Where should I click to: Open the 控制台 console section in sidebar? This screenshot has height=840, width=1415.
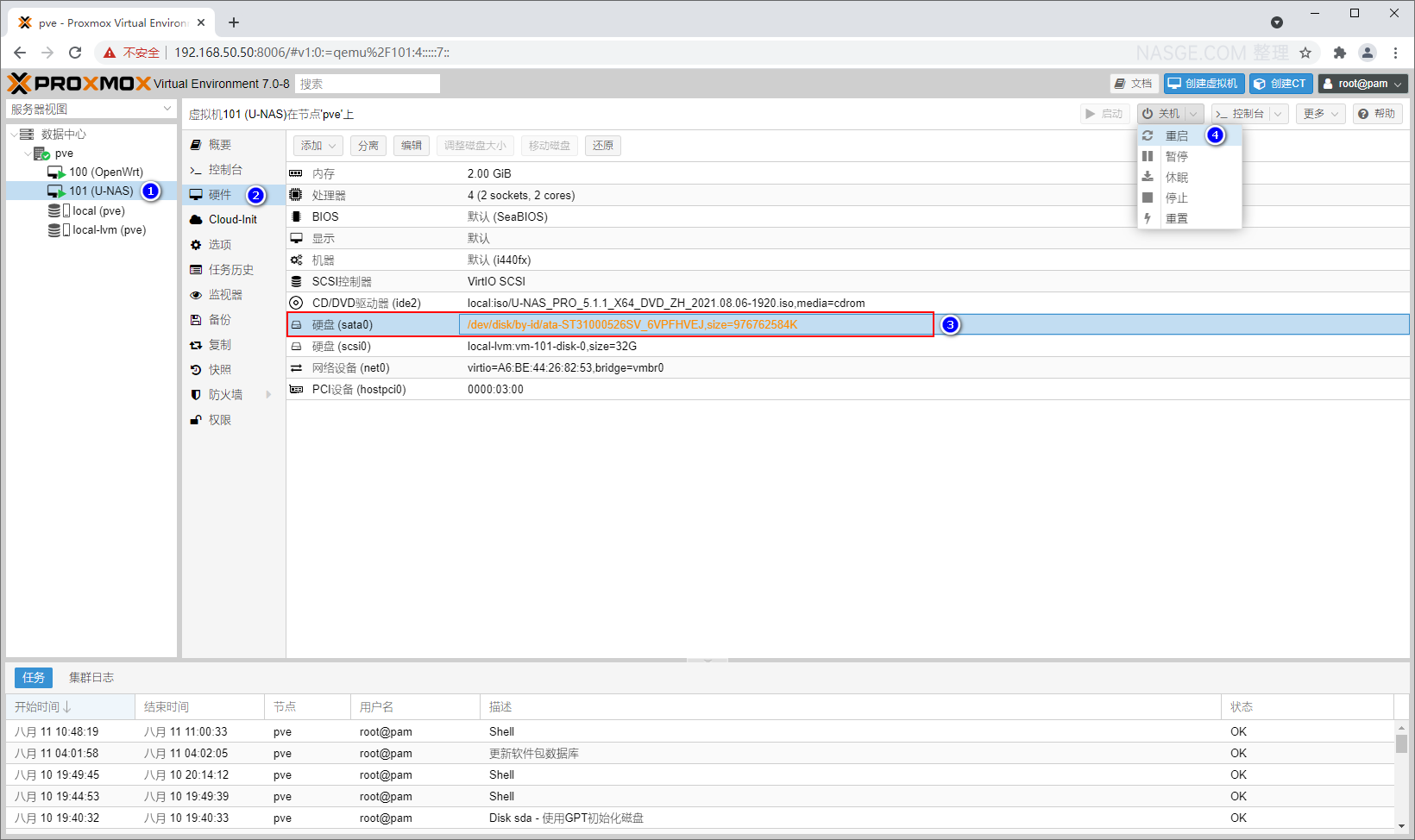233,170
